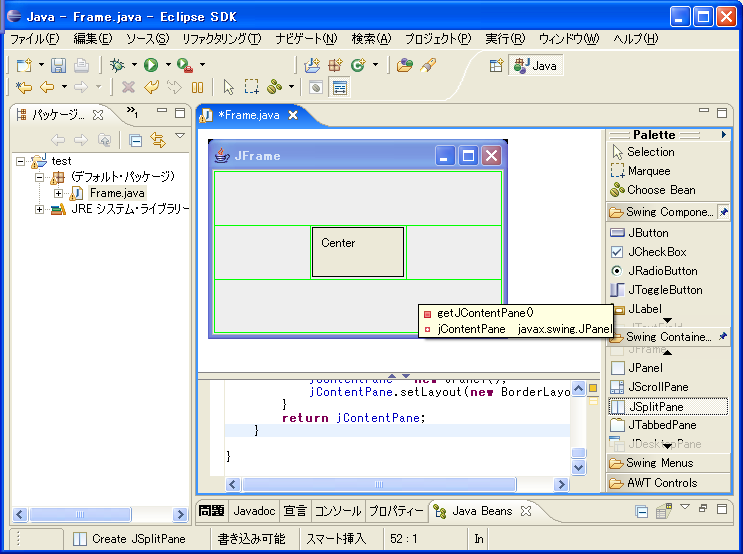Collapse the test project node

click(x=20, y=162)
